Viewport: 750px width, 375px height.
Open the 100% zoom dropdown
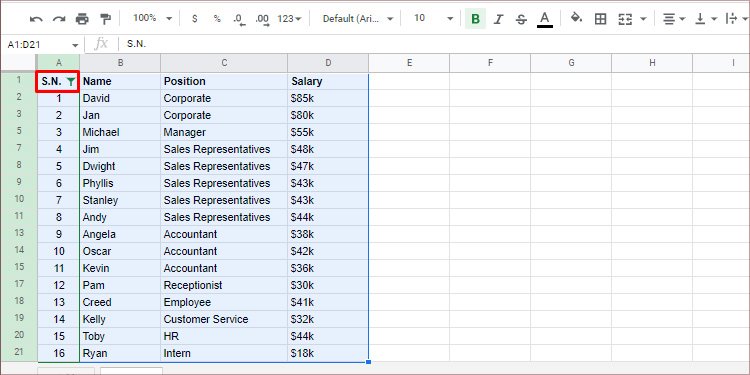(153, 18)
